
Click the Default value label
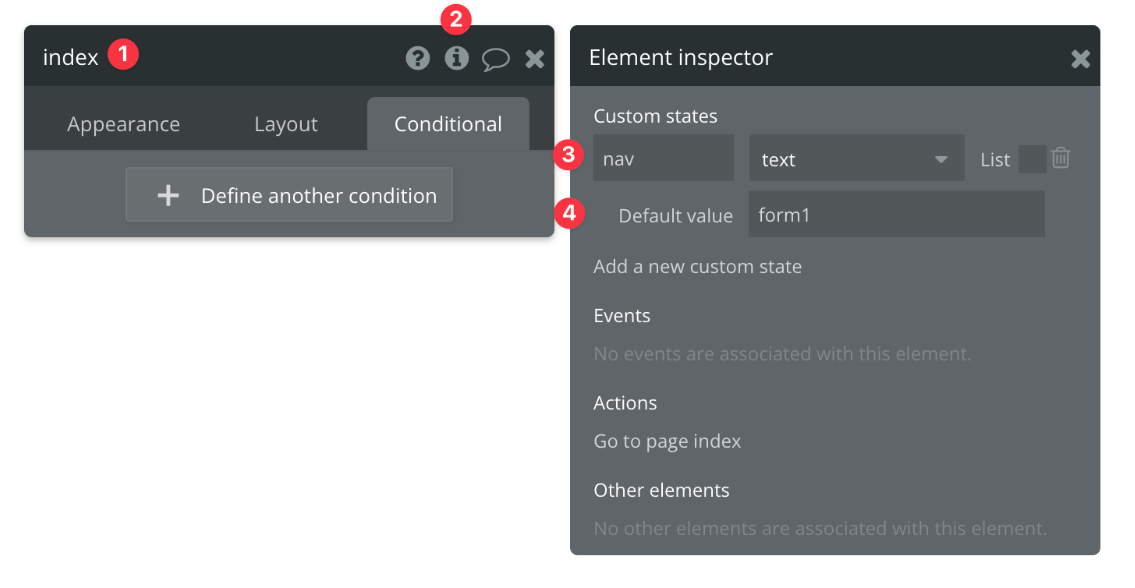(675, 216)
